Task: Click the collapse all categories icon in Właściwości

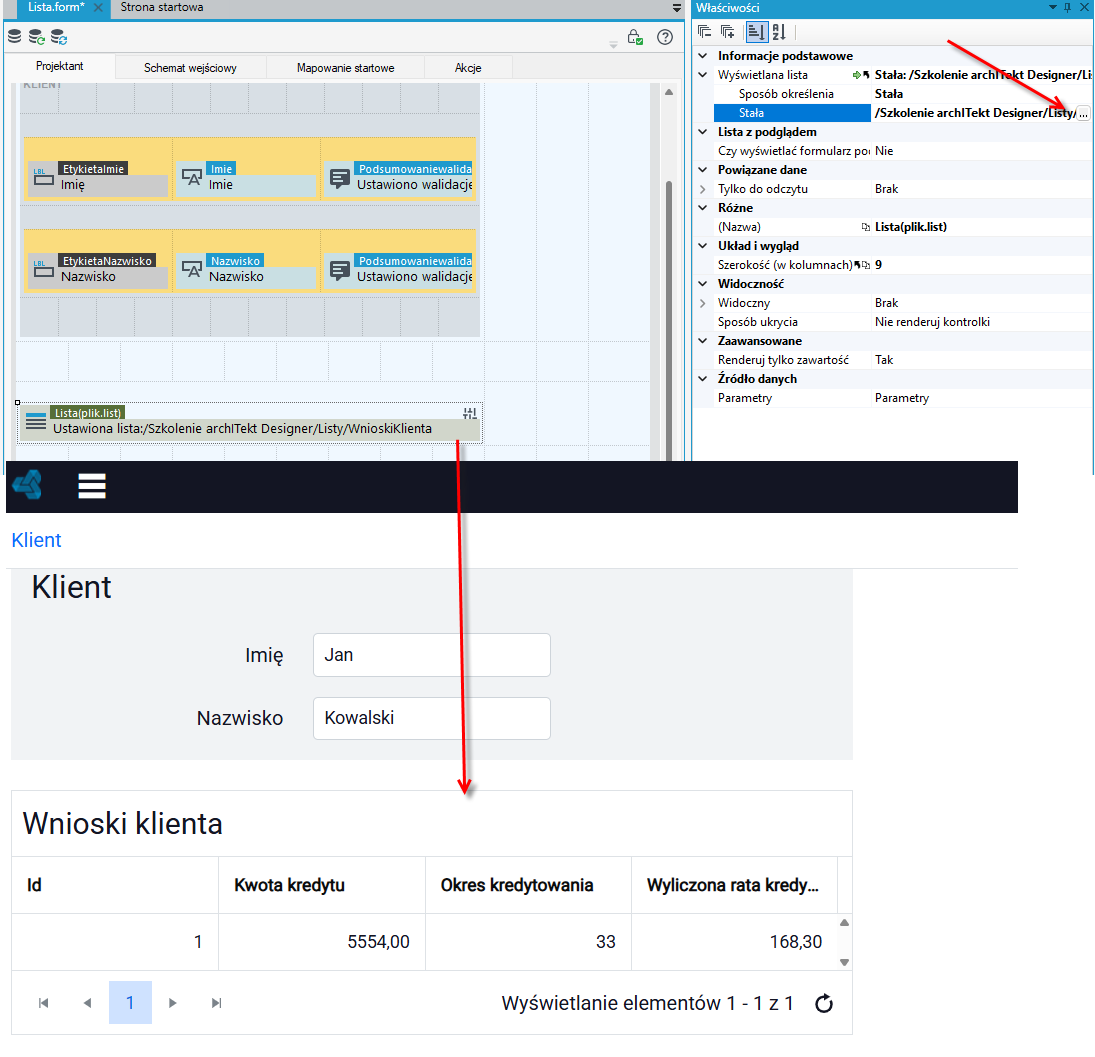Action: [x=705, y=31]
